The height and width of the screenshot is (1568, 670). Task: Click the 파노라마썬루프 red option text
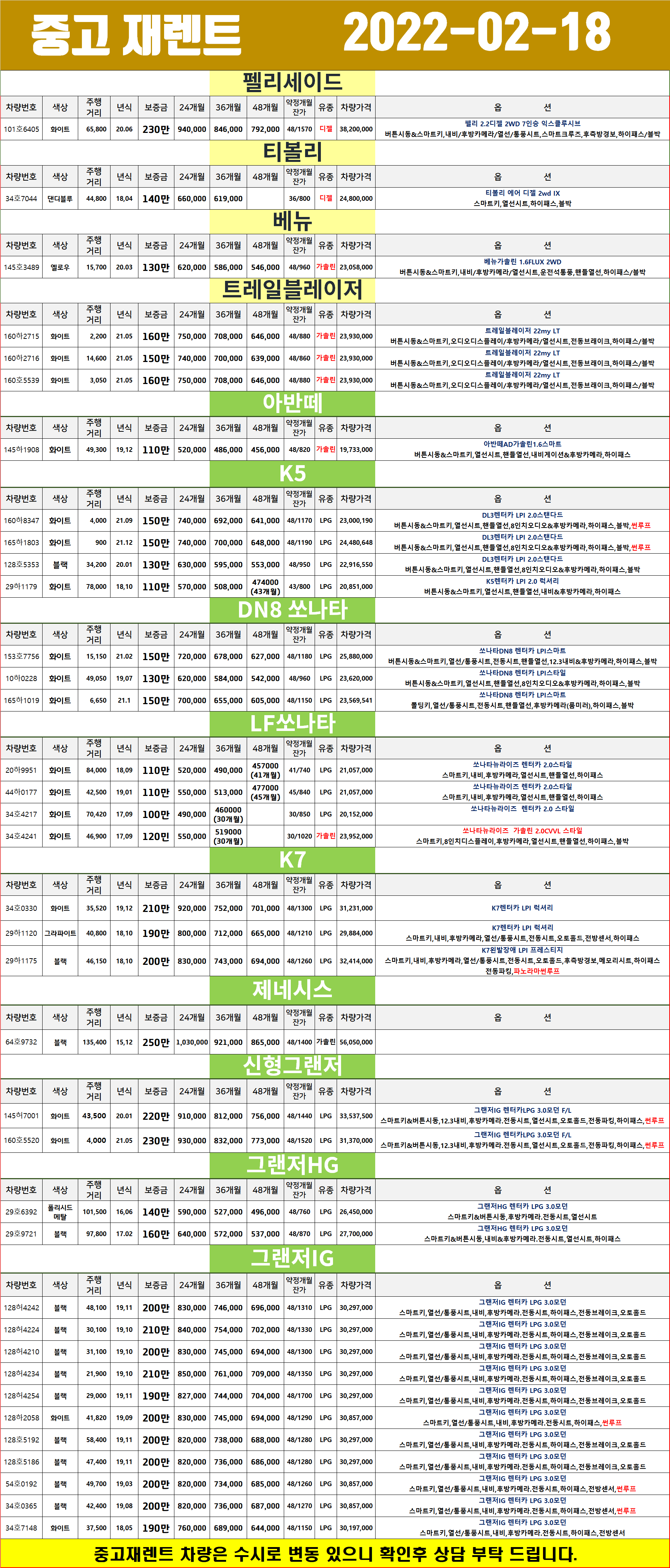coord(536,971)
